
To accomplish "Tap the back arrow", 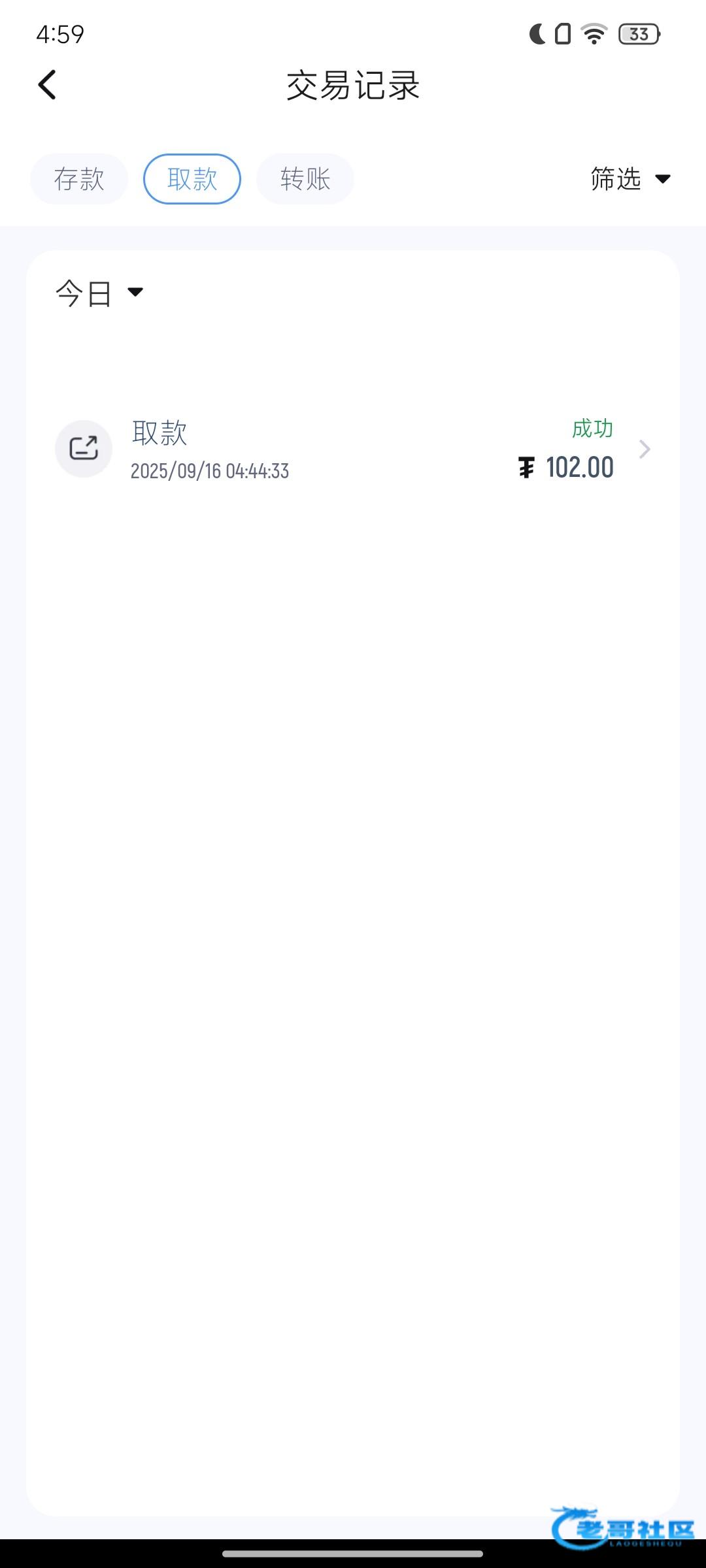I will [47, 85].
